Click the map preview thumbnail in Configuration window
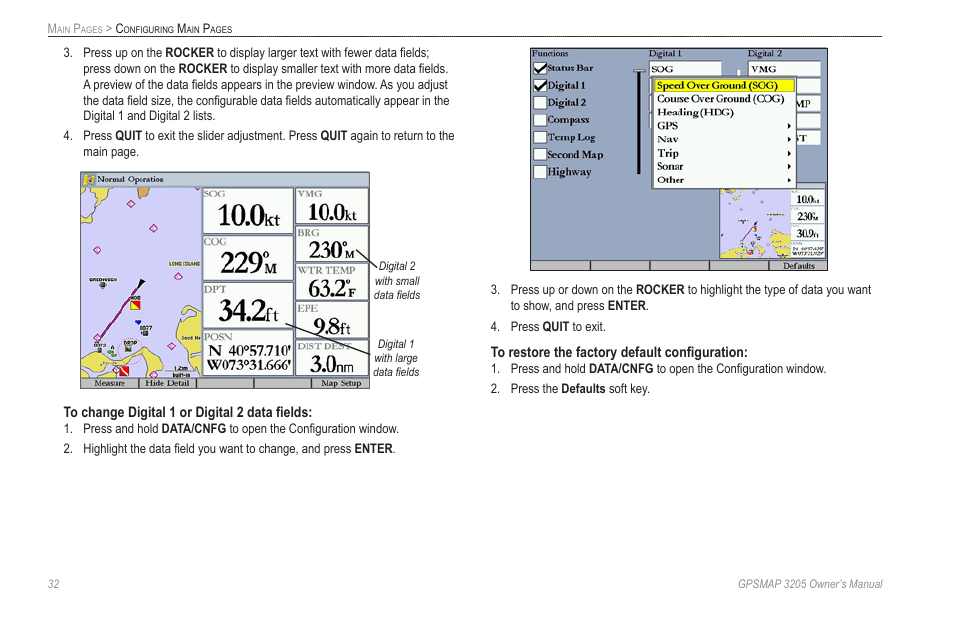This screenshot has width=954, height=621. 755,223
